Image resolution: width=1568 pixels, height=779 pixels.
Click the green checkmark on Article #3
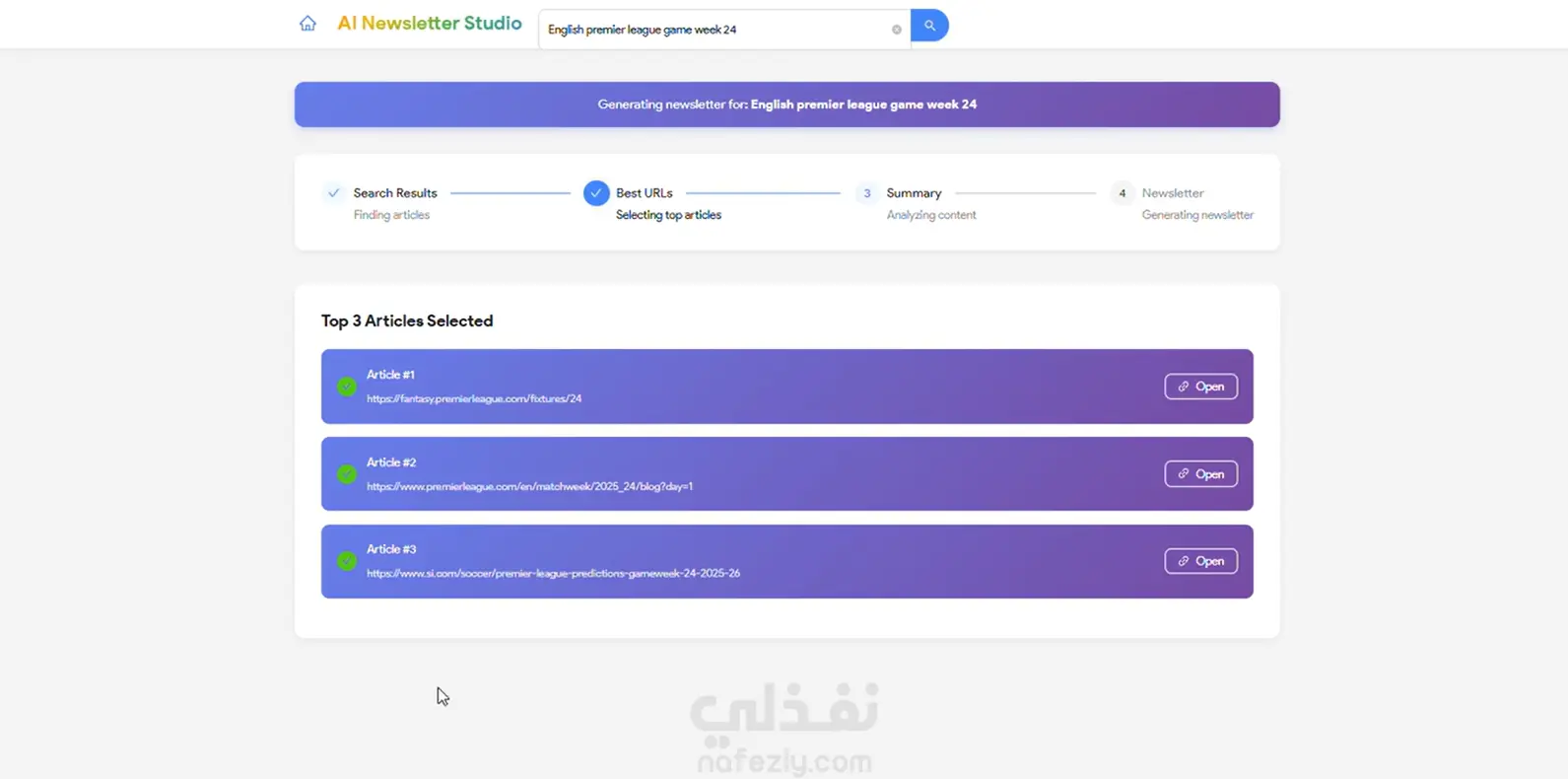(347, 561)
